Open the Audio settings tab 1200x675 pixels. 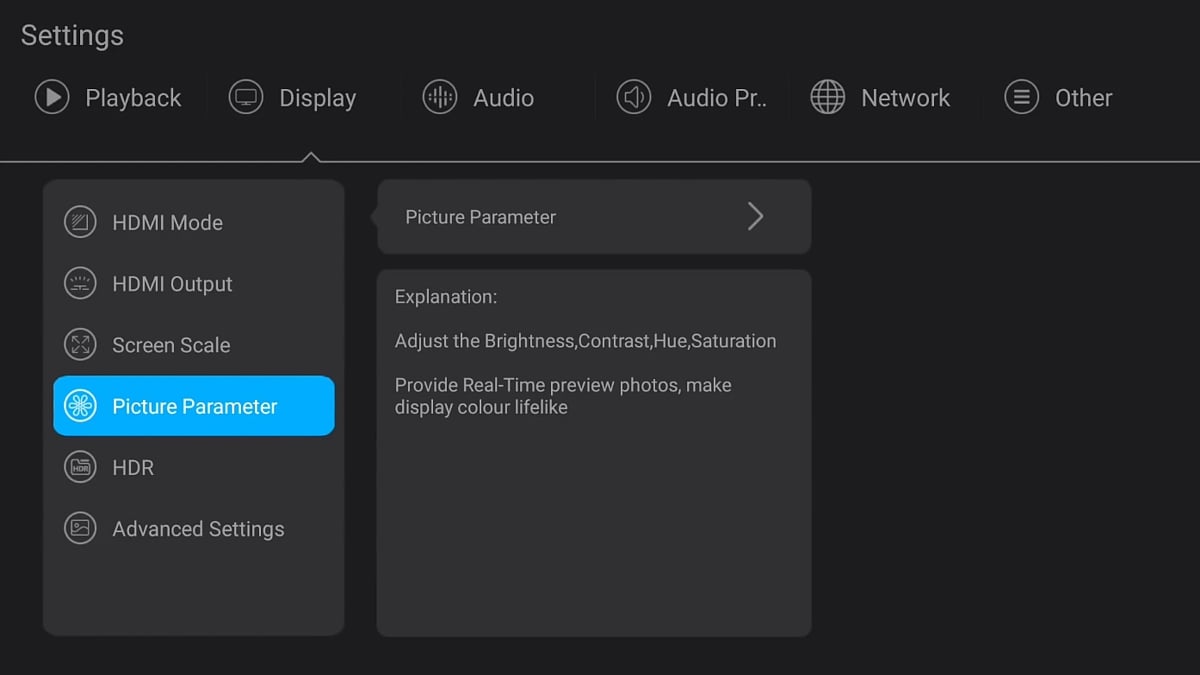tap(503, 98)
